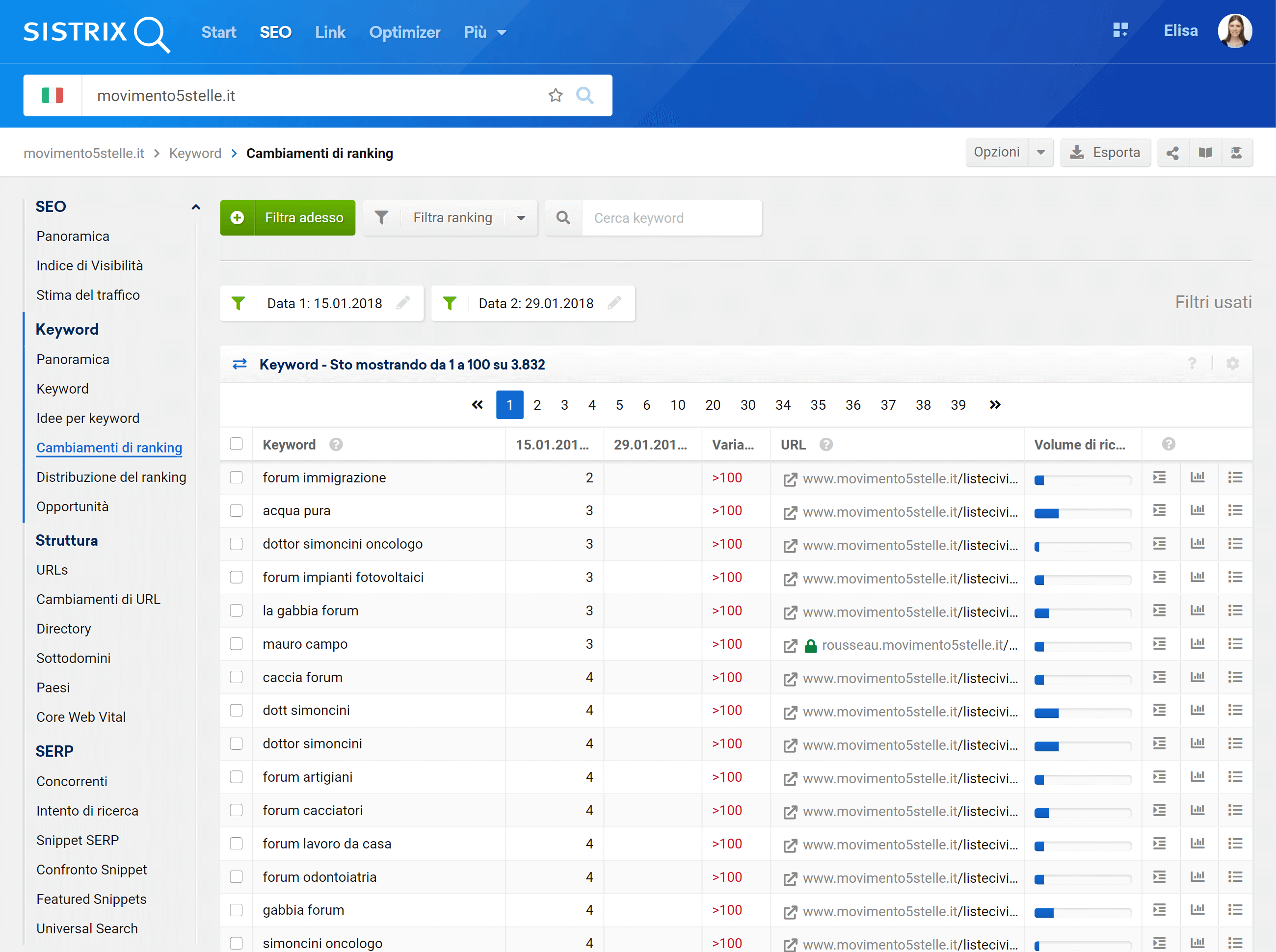Check the caccia forum row checkbox
This screenshot has height=952, width=1276.
(x=236, y=677)
